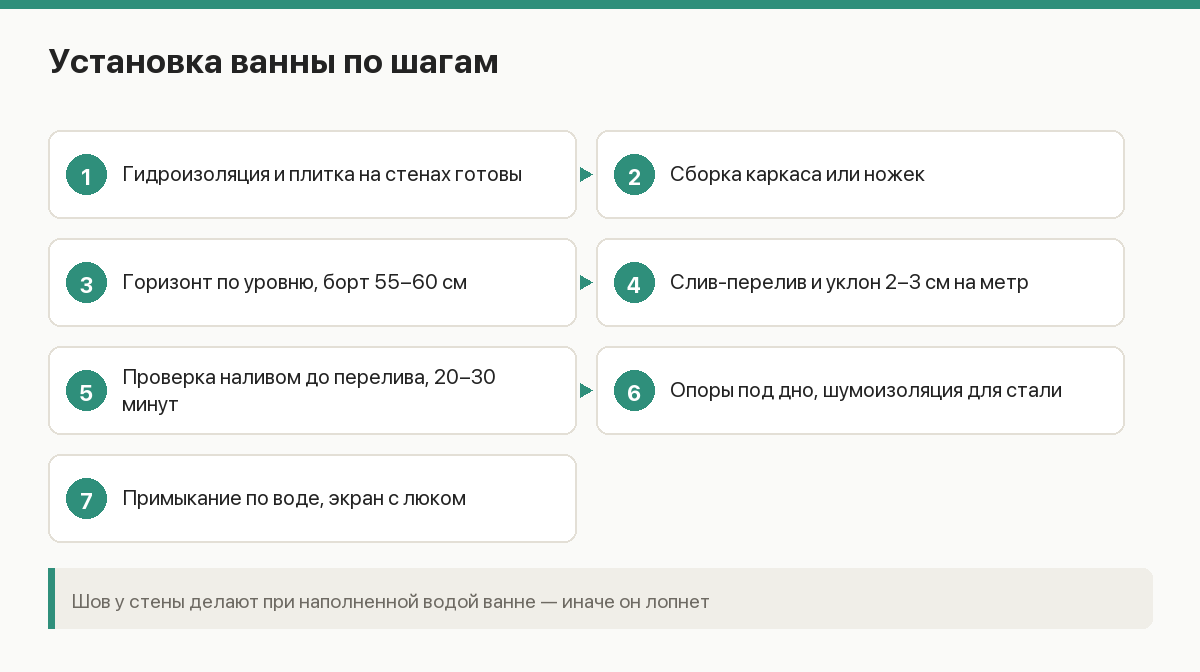Select the step badge number 7

click(x=86, y=499)
